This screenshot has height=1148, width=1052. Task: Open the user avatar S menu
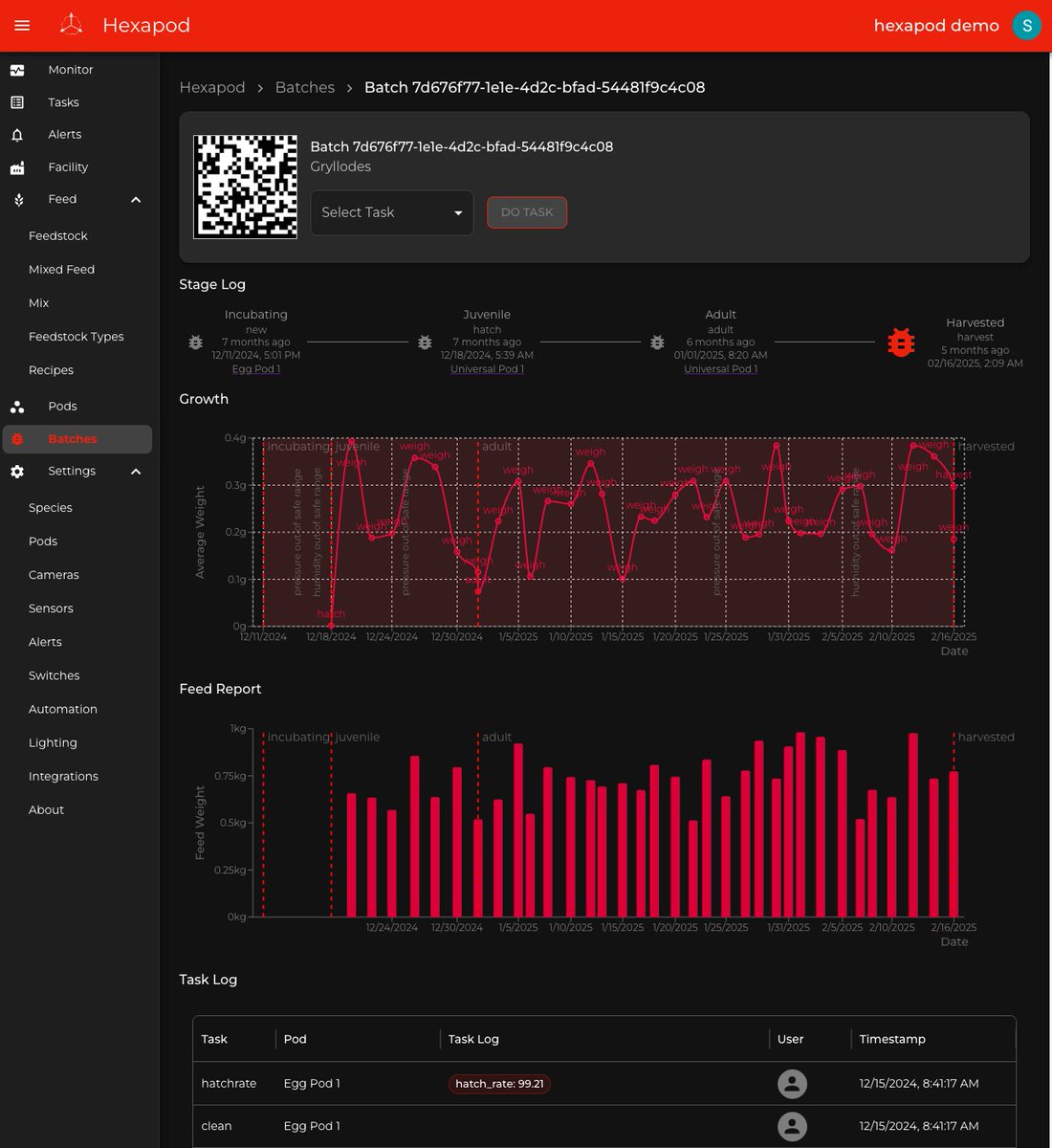tap(1026, 26)
